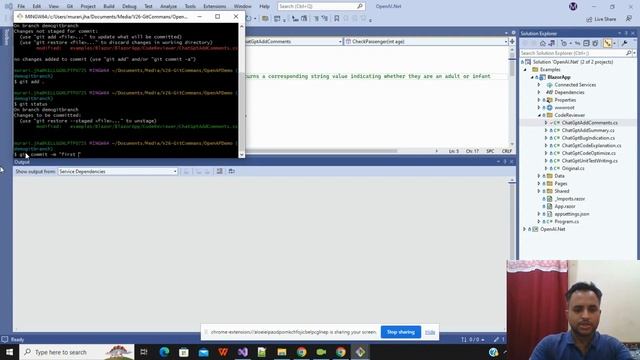Viewport: 640px width, 360px height.
Task: Click the bookmark icon in main toolbar
Action: point(336,19)
